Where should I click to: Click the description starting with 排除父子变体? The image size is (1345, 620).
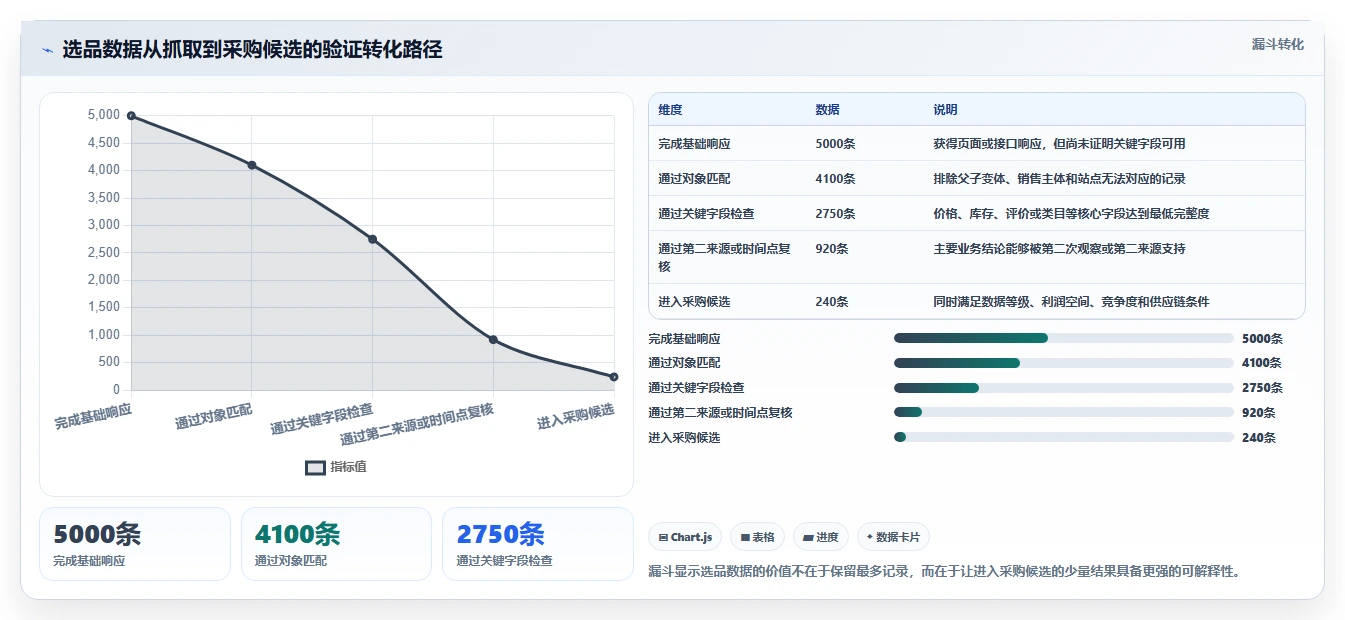[x=1059, y=179]
